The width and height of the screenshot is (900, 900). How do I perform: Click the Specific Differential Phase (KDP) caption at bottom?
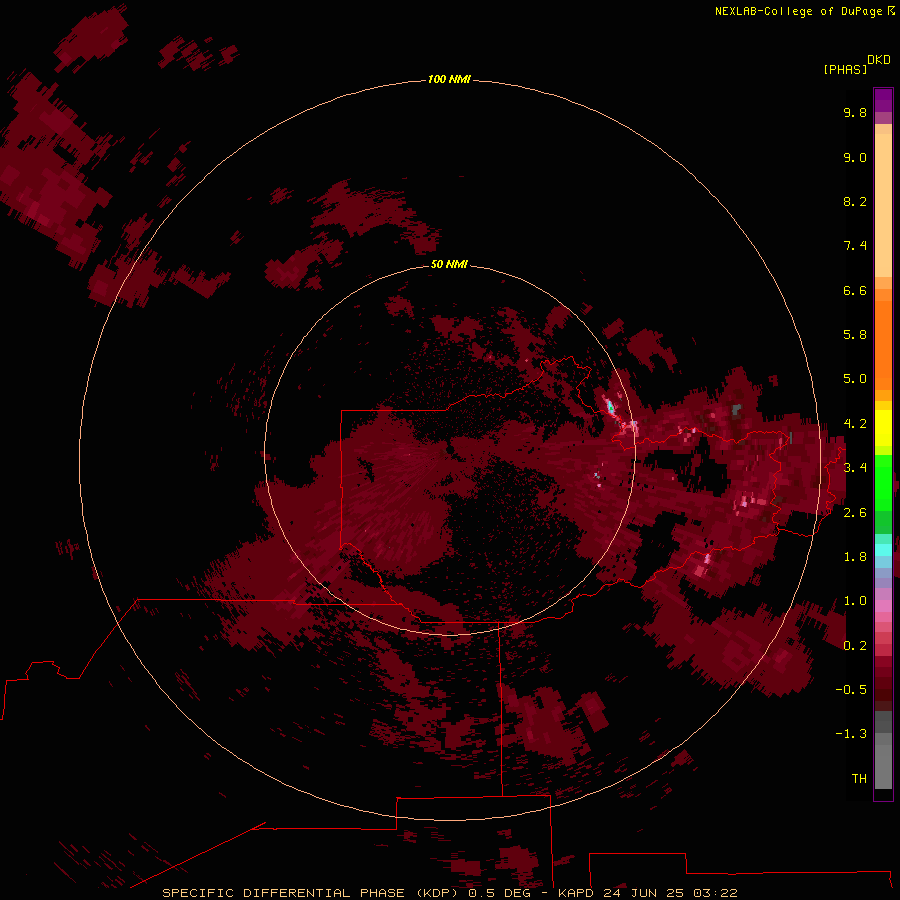(x=449, y=893)
